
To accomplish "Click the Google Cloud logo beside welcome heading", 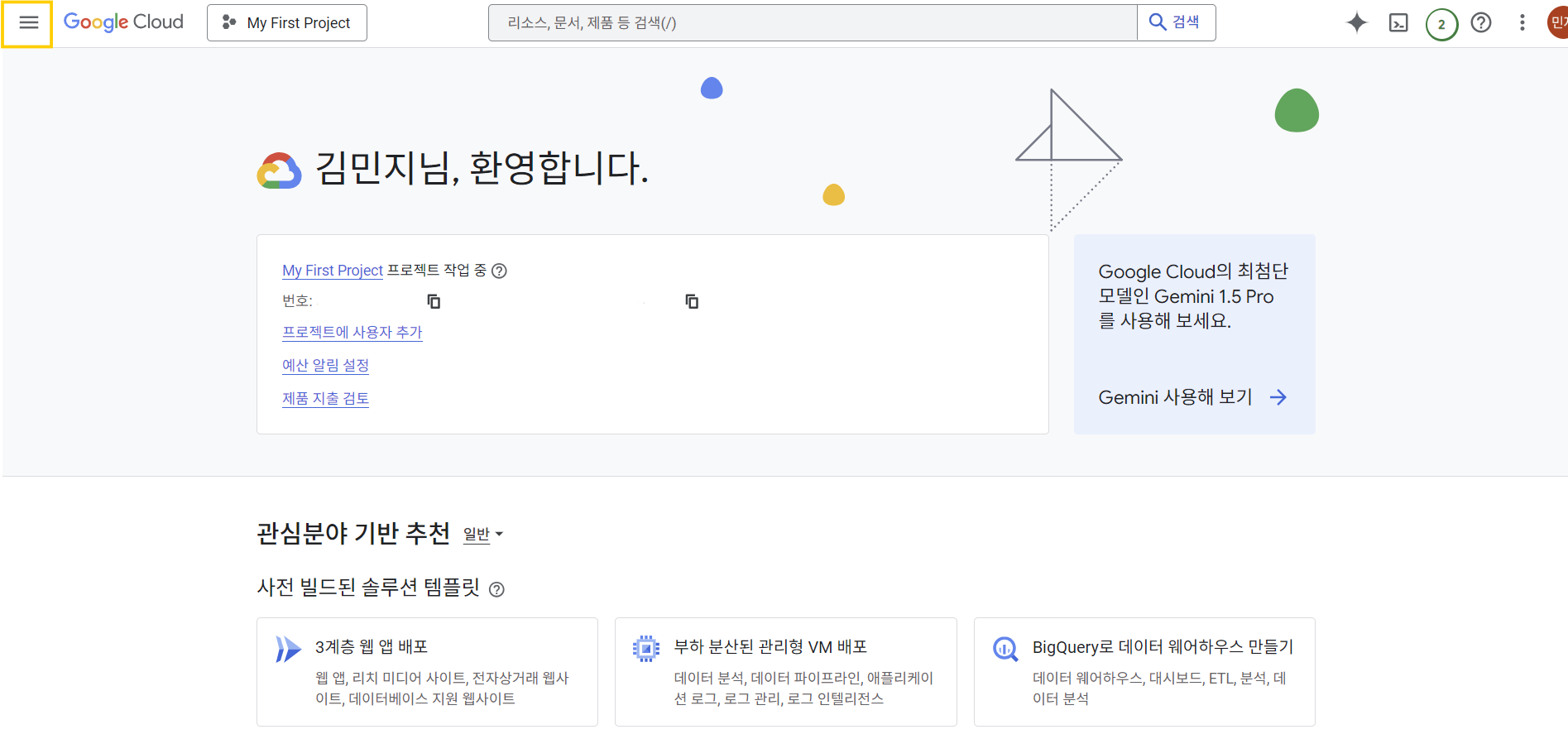I will [280, 170].
